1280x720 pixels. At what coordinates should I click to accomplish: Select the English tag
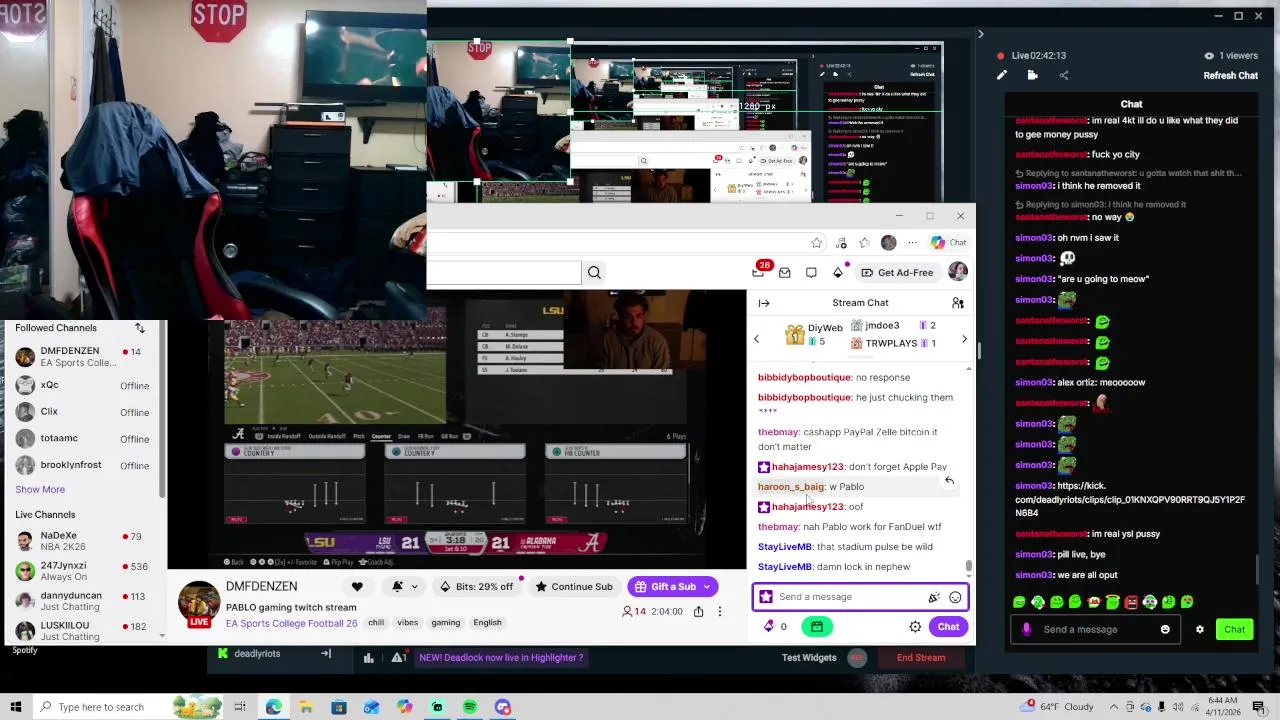pos(487,622)
